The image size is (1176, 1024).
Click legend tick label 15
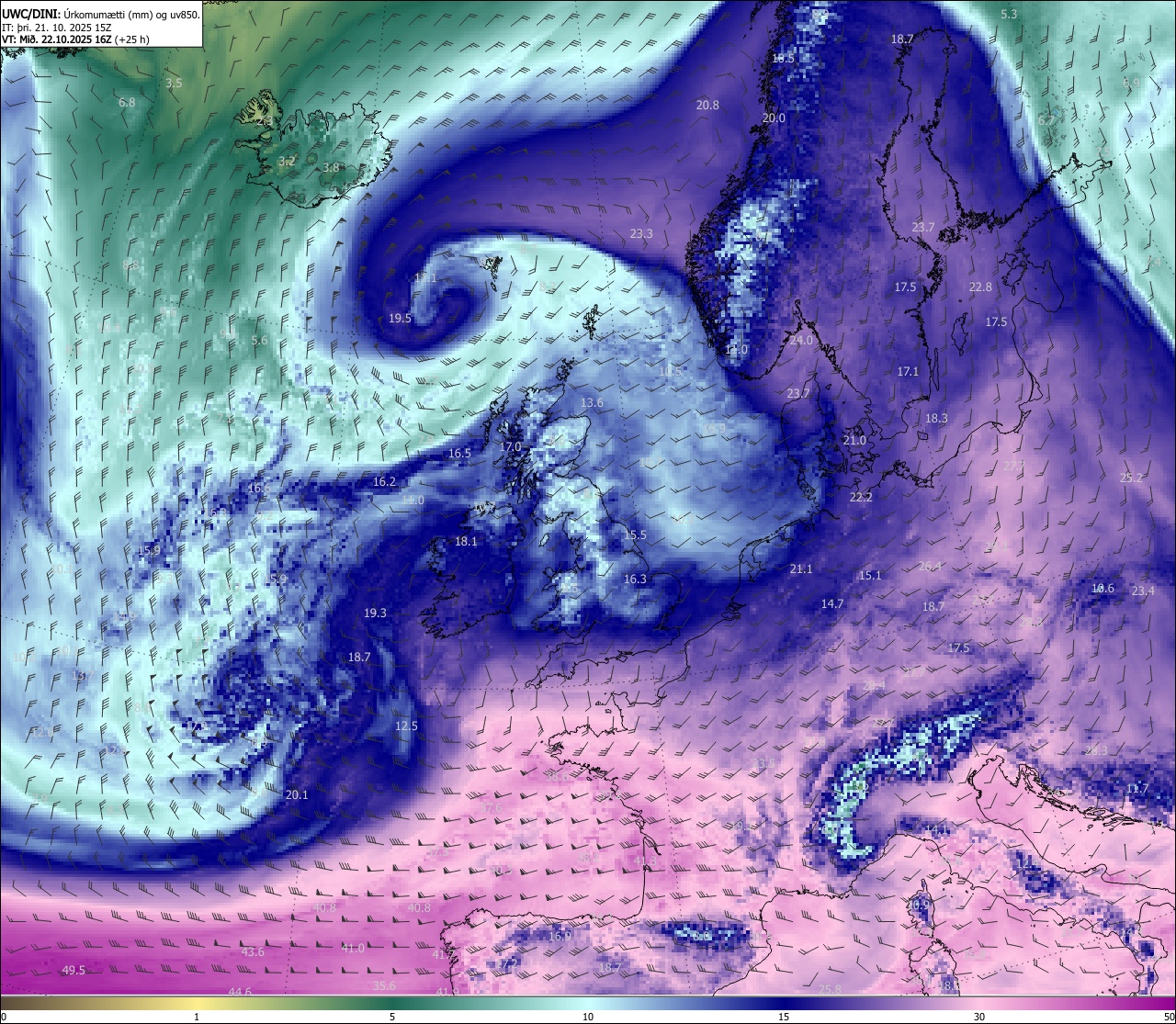coord(784,1017)
